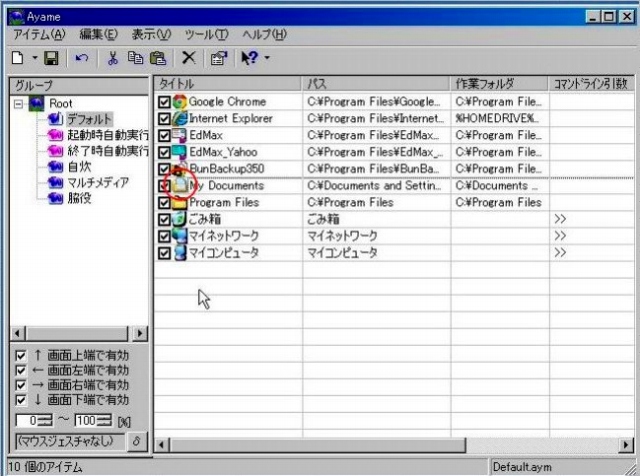Select the Root globe icon
Viewport: 640px width, 476px height.
point(36,103)
